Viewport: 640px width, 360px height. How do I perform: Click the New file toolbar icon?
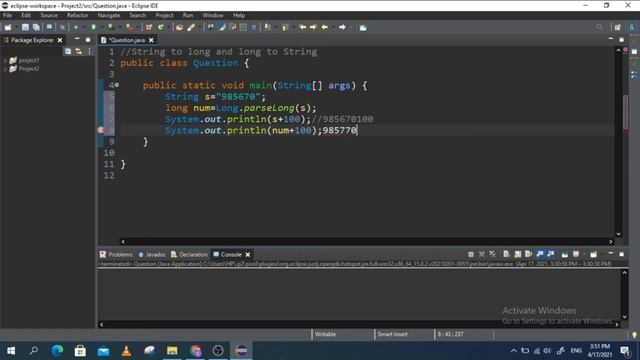click(8, 27)
